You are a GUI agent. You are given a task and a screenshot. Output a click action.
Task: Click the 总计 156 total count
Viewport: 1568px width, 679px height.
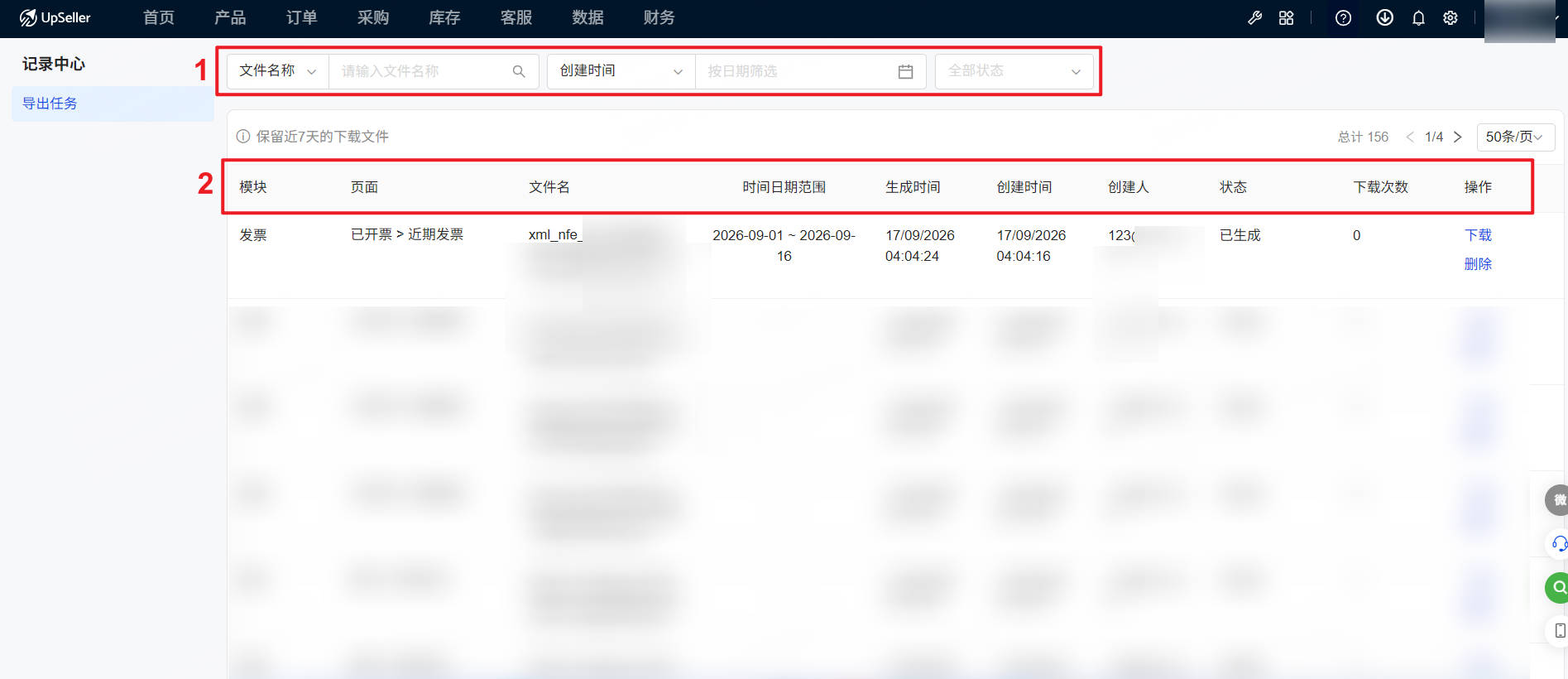pyautogui.click(x=1363, y=137)
